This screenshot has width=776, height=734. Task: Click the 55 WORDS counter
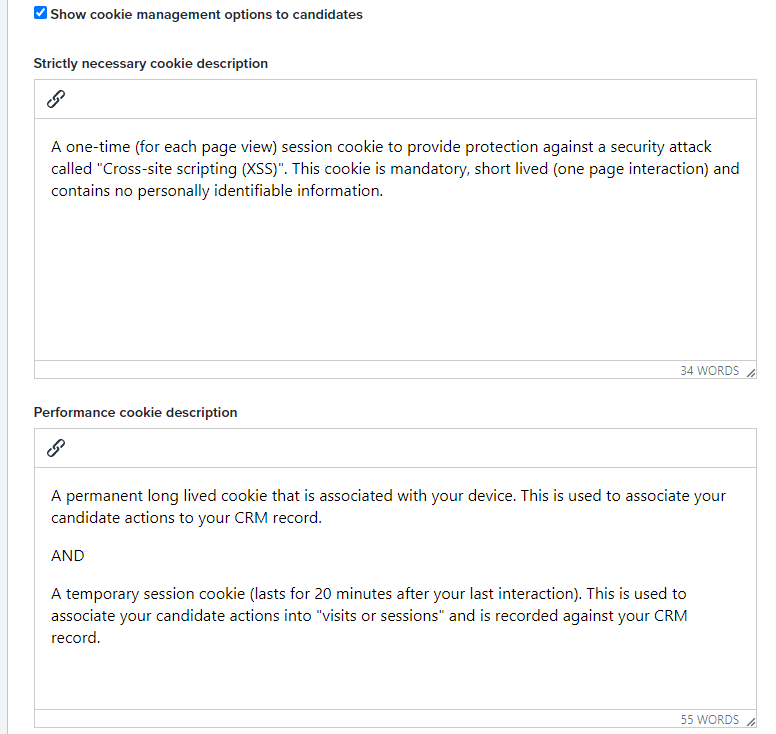click(709, 720)
